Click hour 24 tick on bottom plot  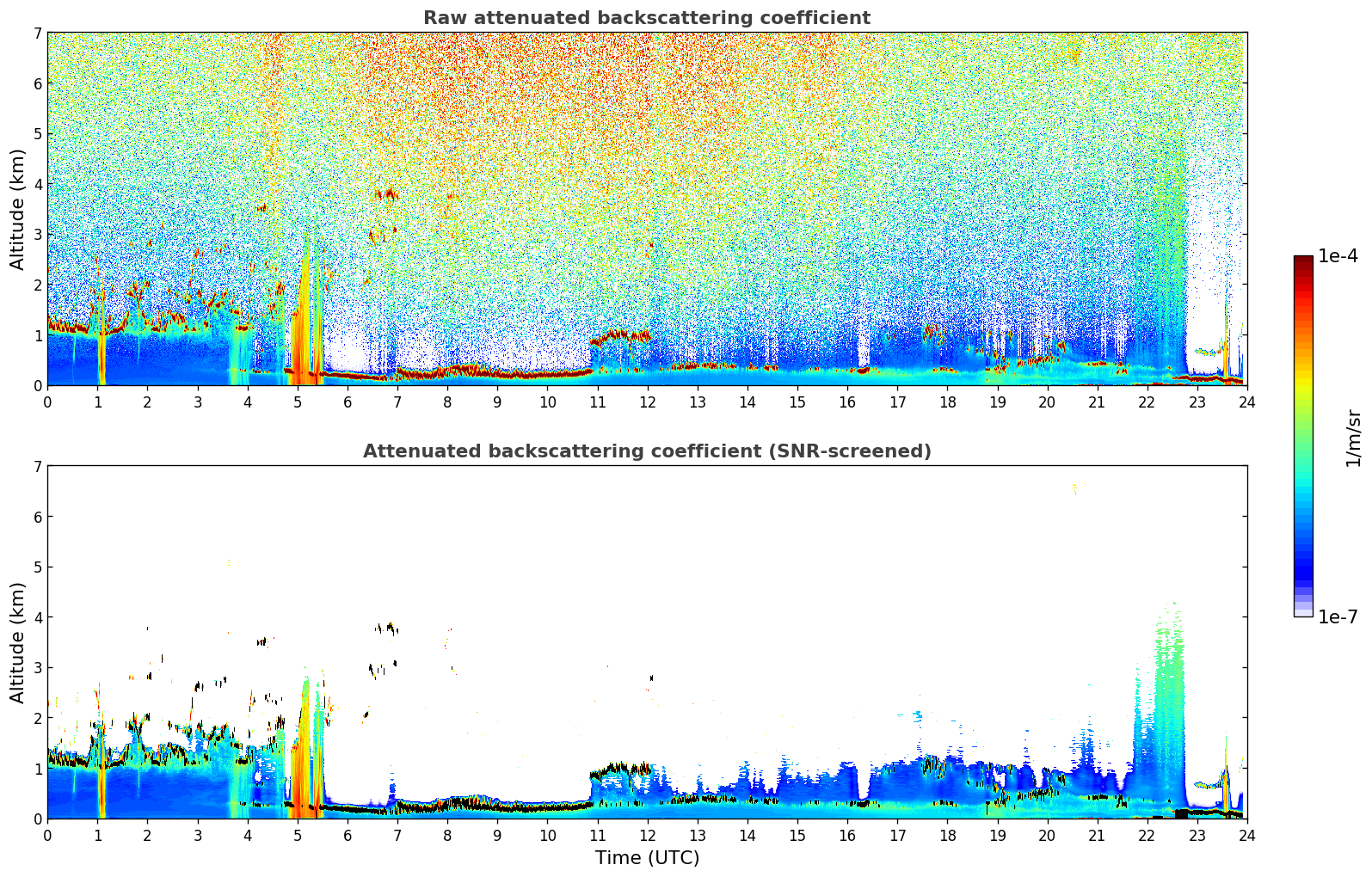pos(1246,835)
